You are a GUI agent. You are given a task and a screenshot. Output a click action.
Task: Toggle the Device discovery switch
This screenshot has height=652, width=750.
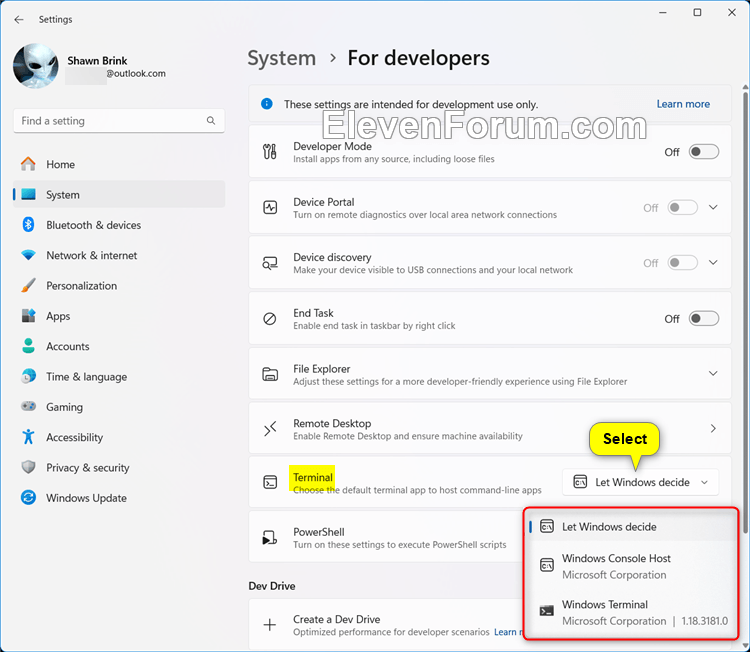coord(683,263)
